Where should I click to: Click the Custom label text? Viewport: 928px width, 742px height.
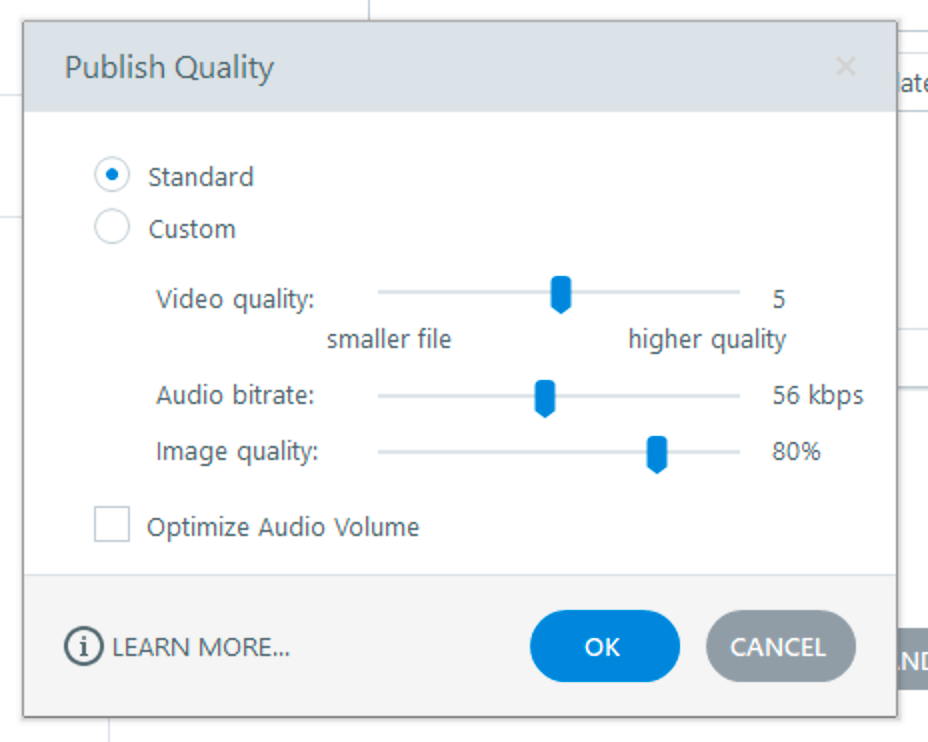point(192,229)
